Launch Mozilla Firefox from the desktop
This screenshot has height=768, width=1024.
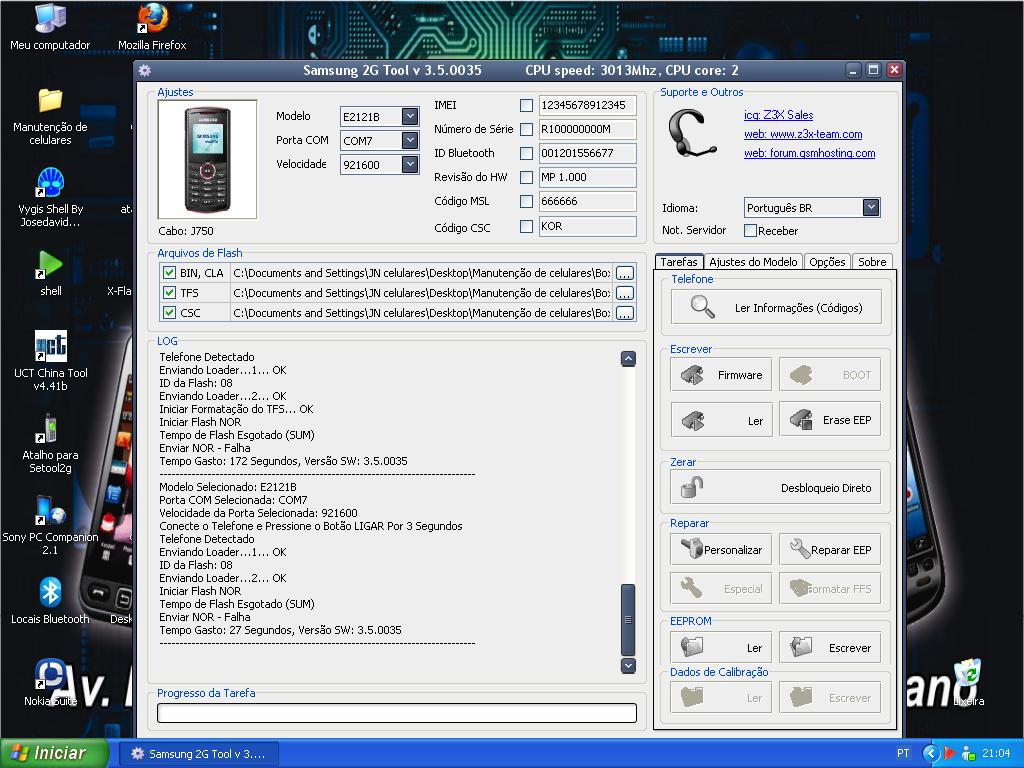point(152,26)
